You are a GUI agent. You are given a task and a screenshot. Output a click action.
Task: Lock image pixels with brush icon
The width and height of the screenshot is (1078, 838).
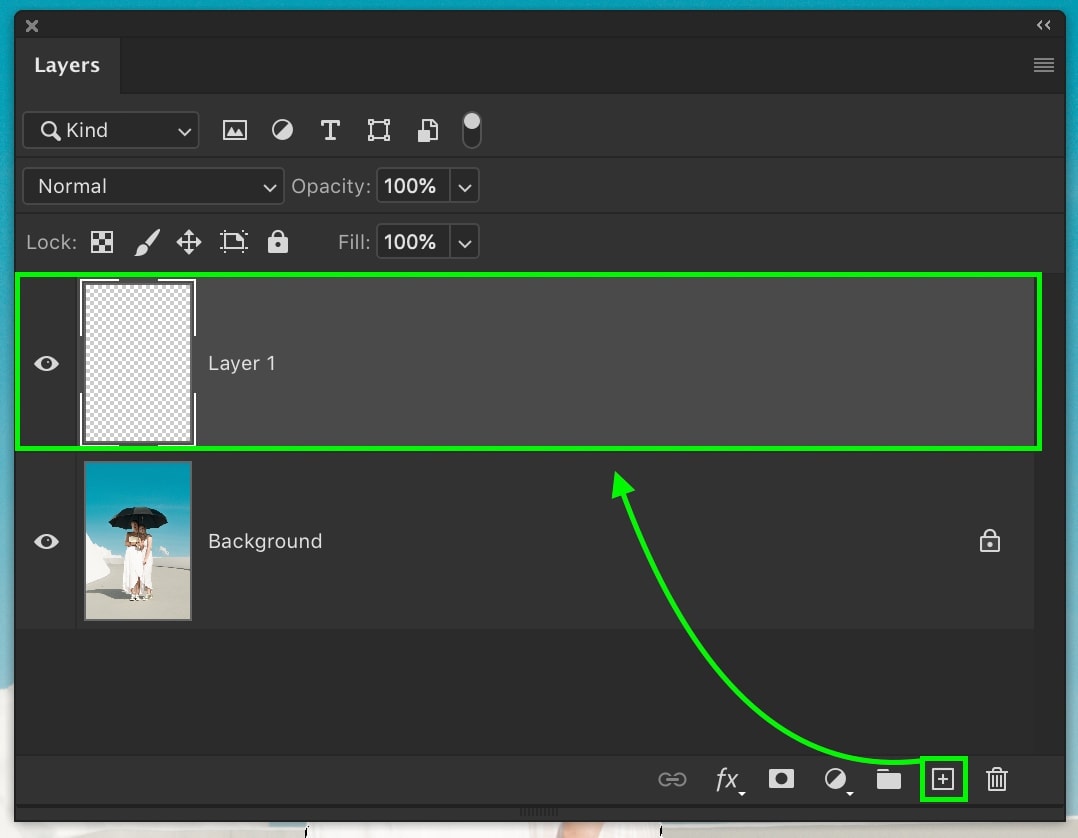(146, 242)
